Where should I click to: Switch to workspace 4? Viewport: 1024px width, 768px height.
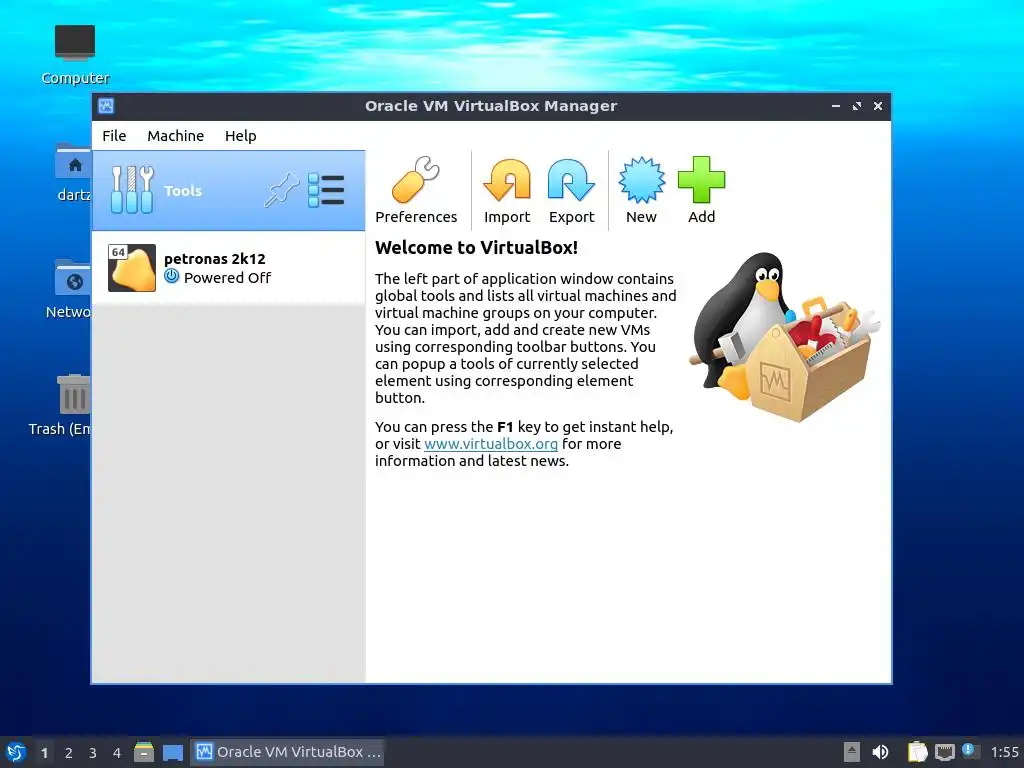pos(116,753)
